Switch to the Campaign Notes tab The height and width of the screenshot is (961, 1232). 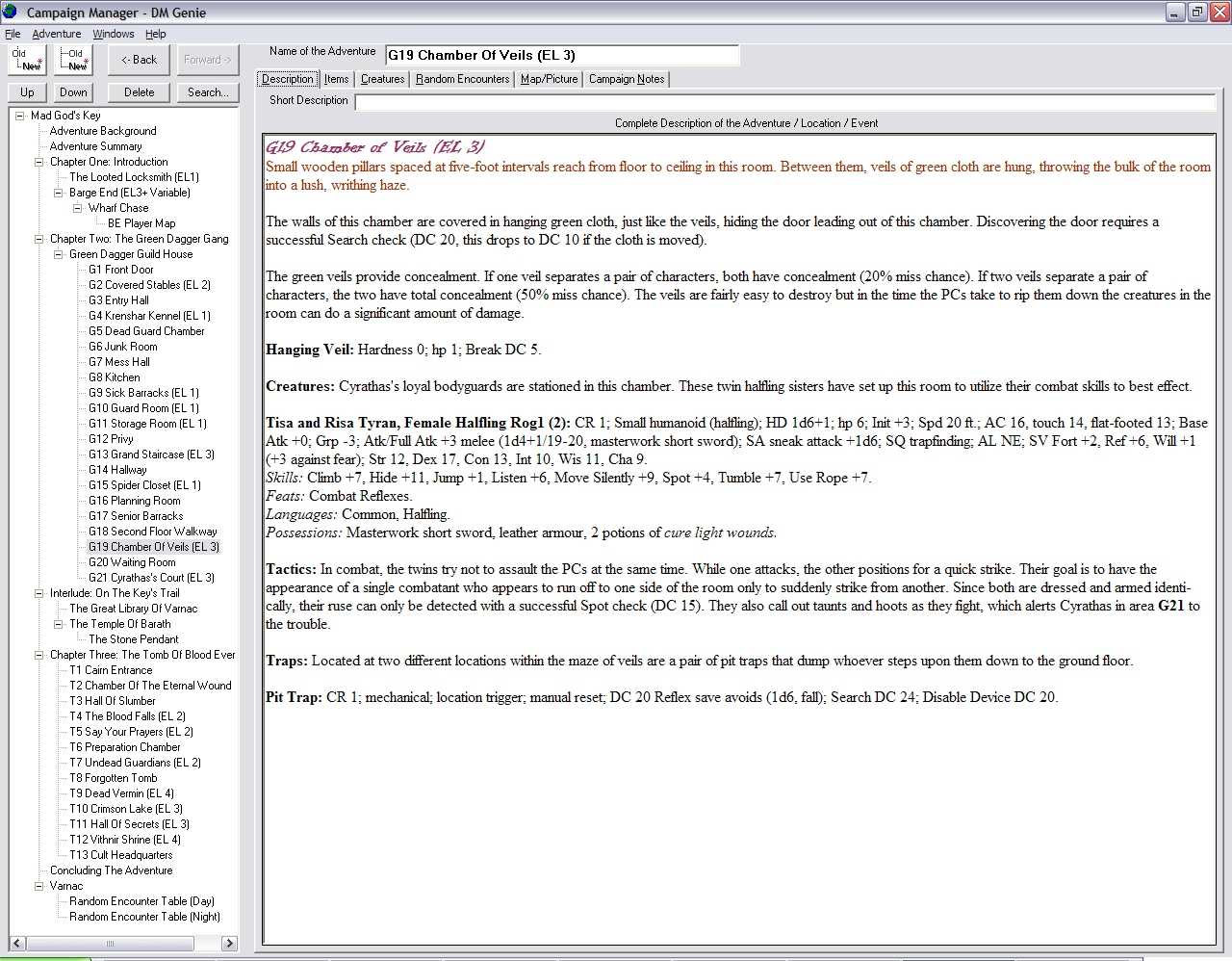(x=627, y=79)
